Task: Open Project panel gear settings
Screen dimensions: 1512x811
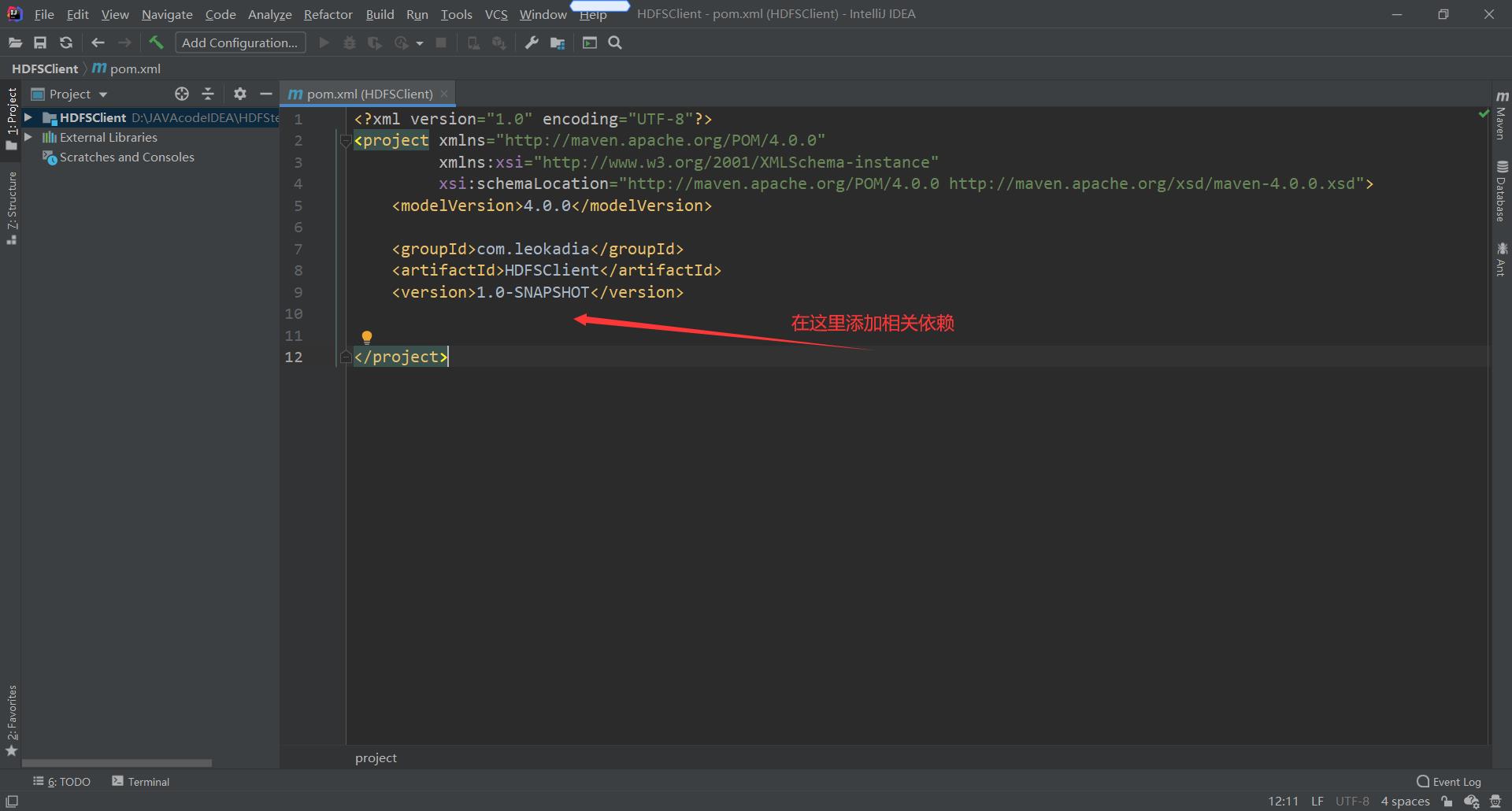Action: [x=240, y=94]
